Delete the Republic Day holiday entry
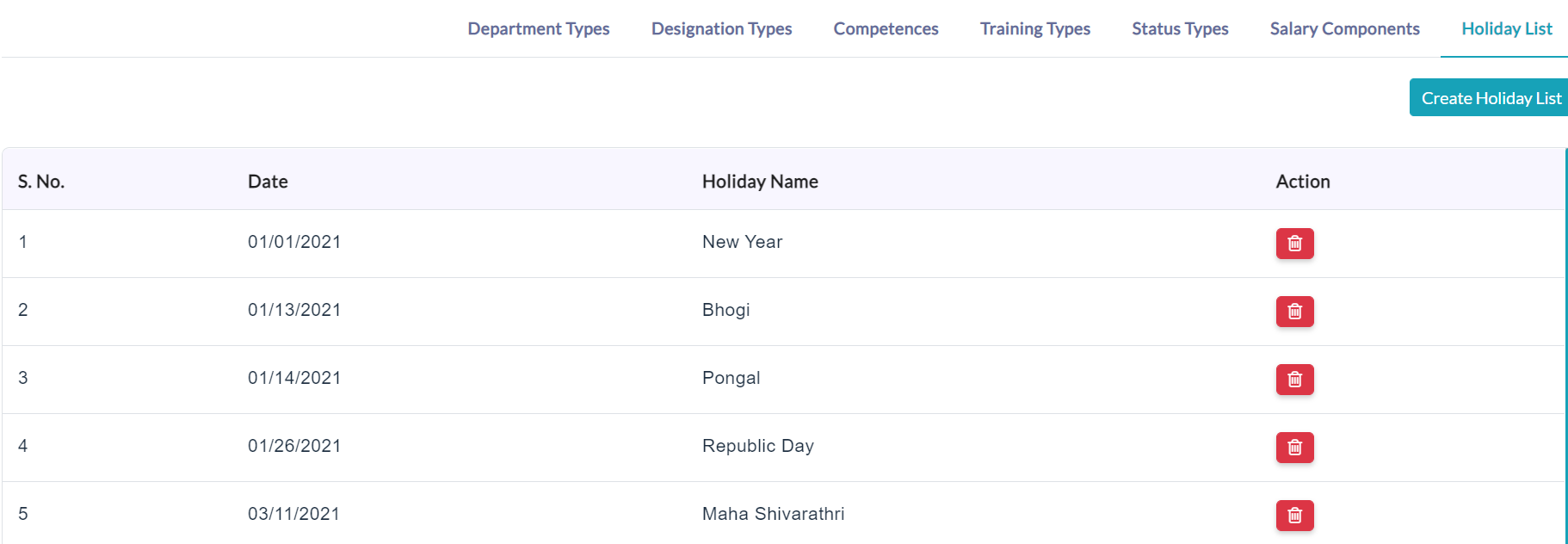Viewport: 1568px width, 544px height. click(x=1294, y=448)
